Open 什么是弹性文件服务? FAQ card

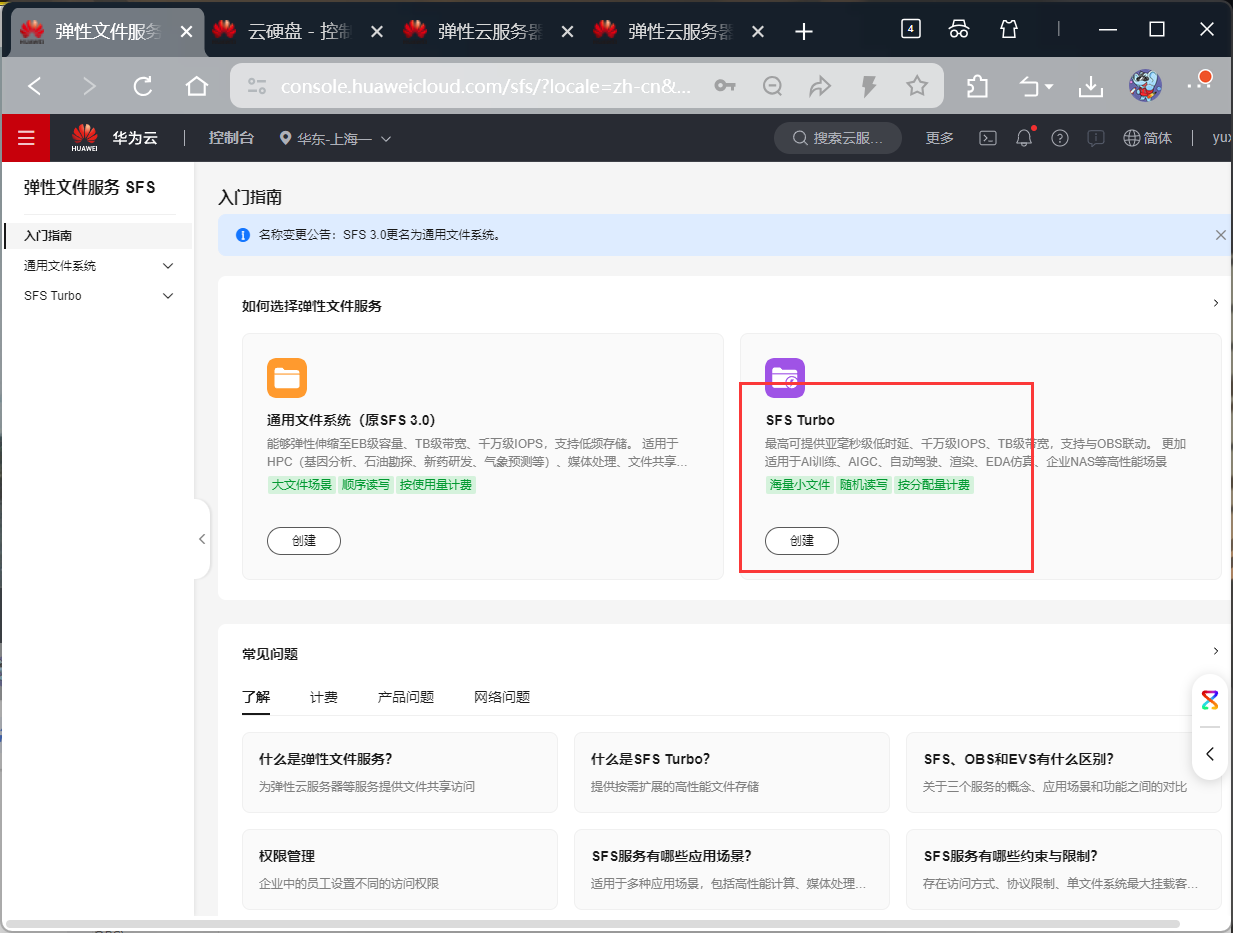[x=400, y=772]
